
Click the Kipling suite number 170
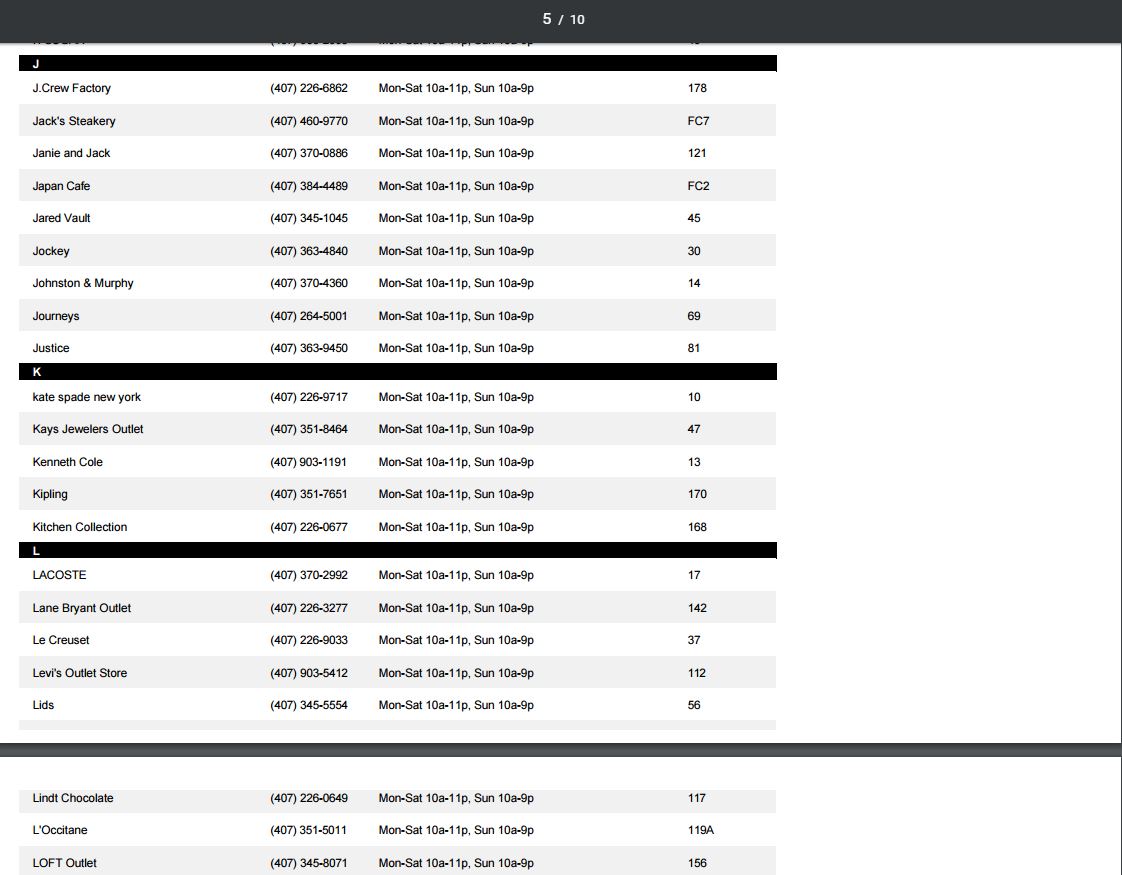pos(697,494)
